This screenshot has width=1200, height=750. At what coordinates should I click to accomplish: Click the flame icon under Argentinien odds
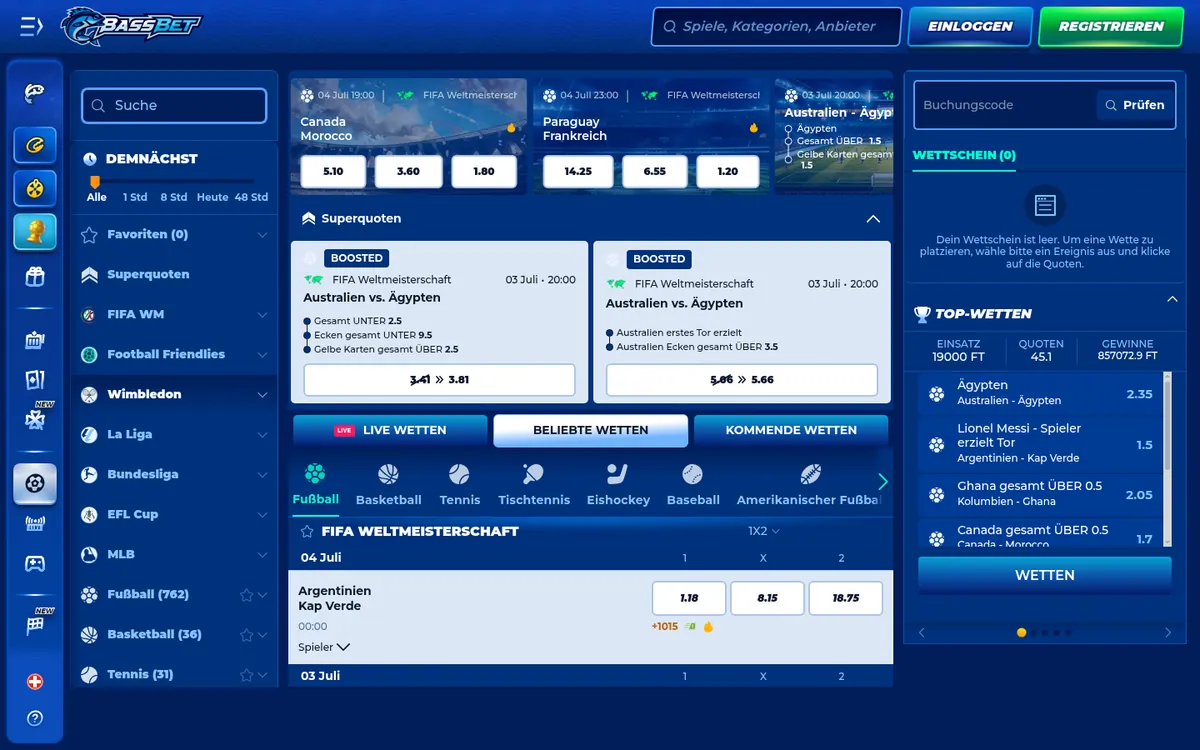point(708,627)
